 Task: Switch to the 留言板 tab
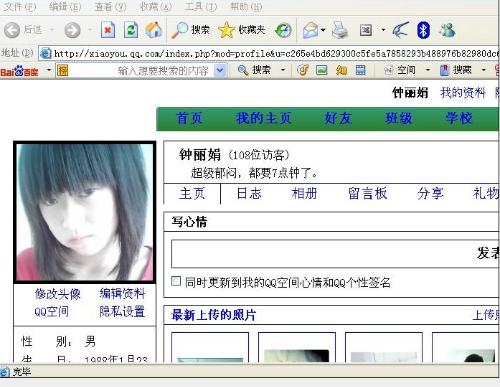(368, 193)
